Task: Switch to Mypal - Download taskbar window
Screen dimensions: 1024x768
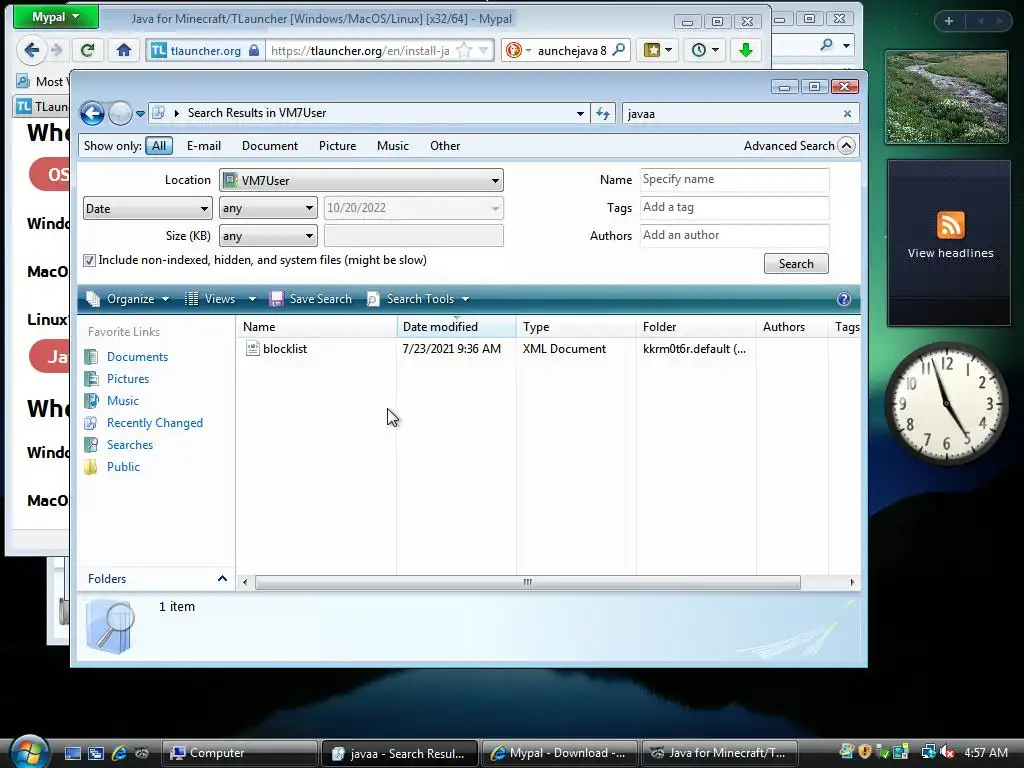Action: pyautogui.click(x=560, y=753)
